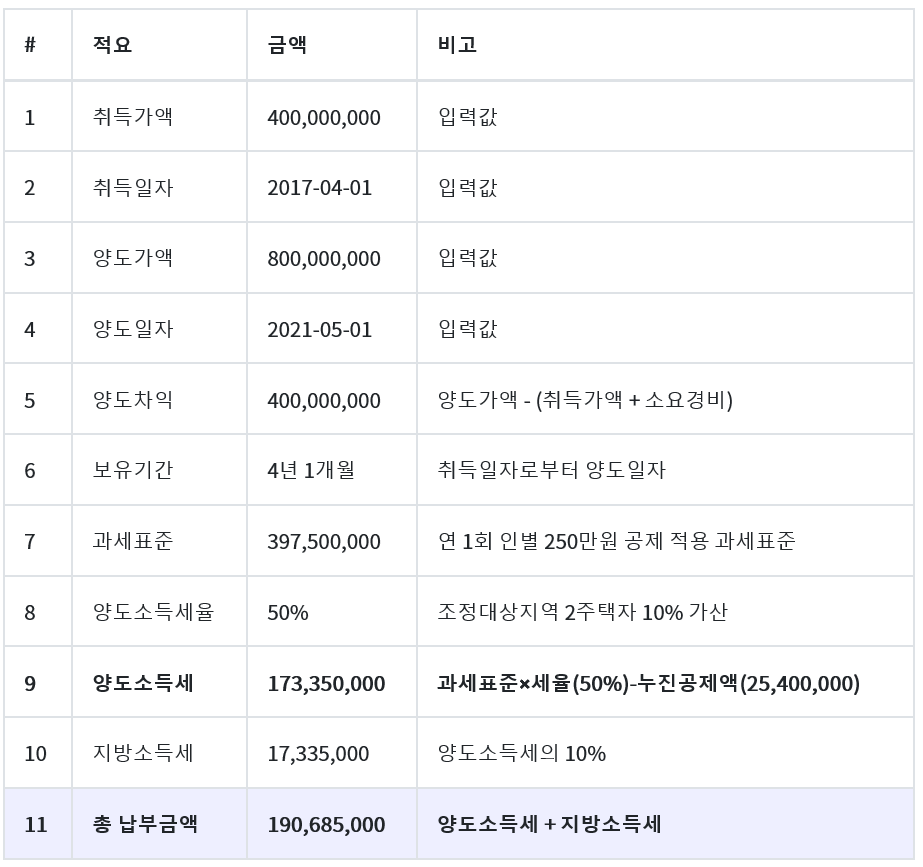Click the 적요 column header

112,46
